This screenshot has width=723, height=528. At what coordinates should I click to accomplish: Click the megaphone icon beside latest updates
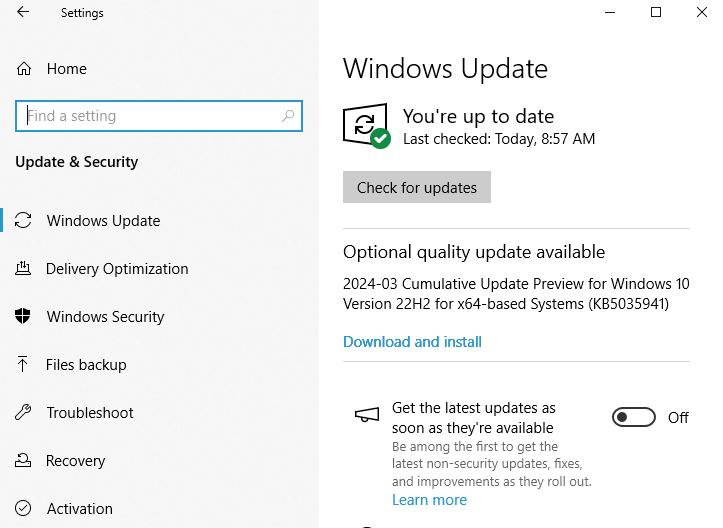(367, 415)
